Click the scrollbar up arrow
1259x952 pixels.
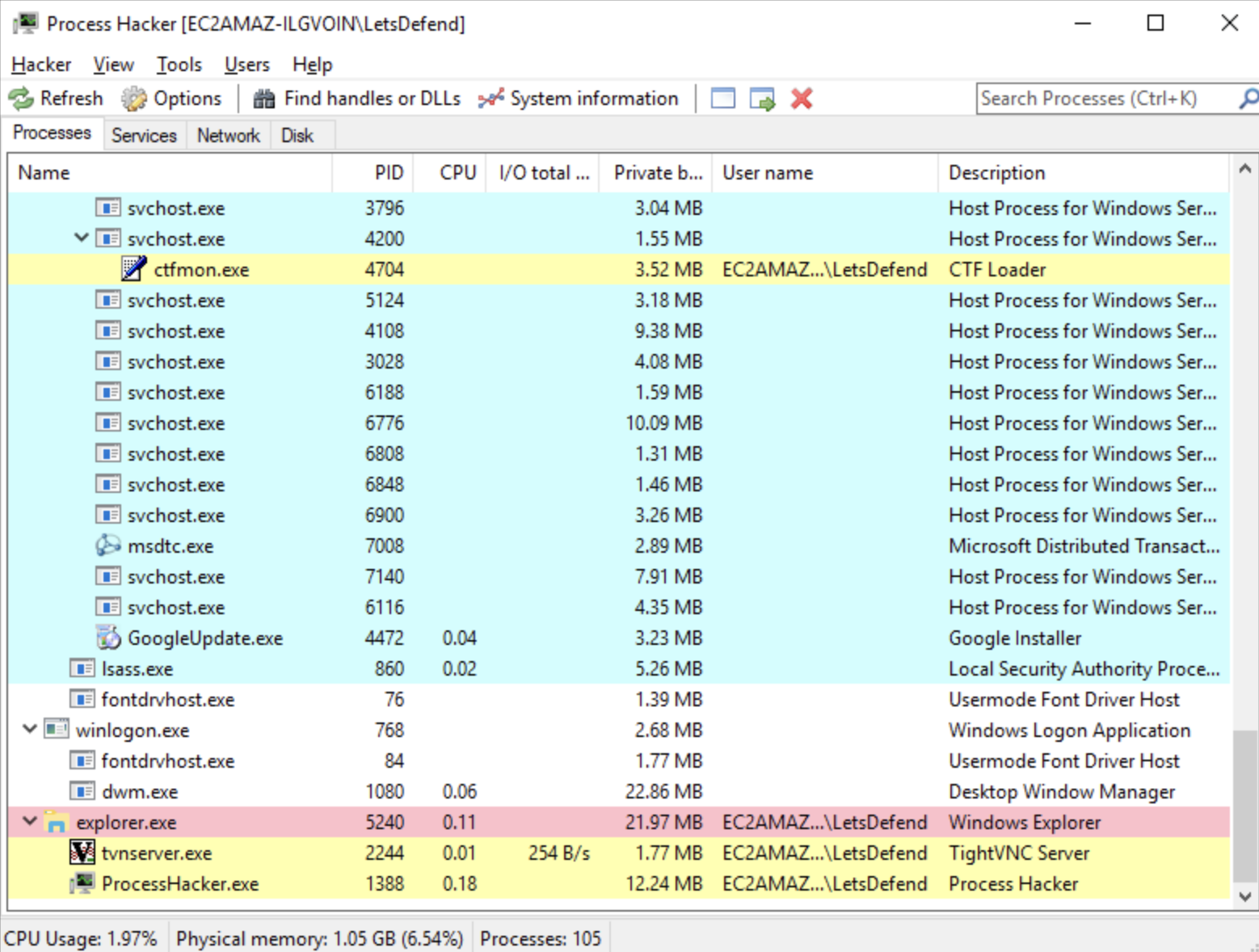[1244, 169]
